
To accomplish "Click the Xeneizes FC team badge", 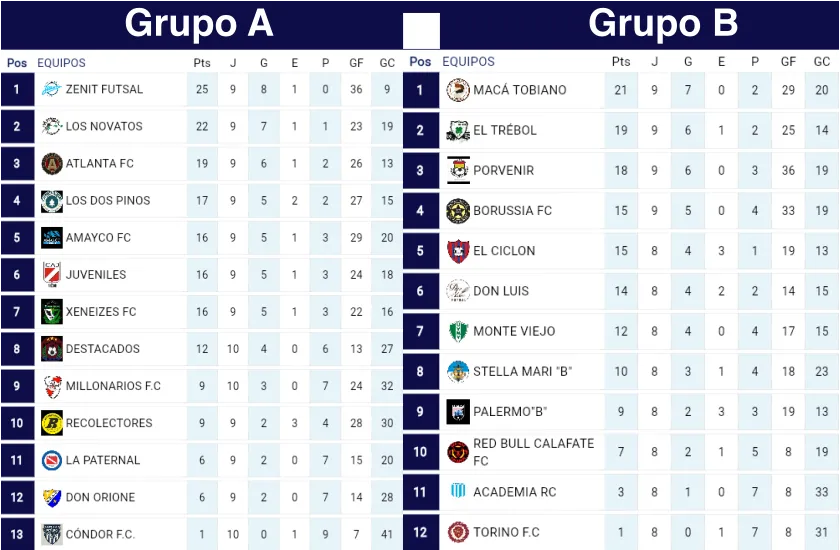I will point(51,311).
